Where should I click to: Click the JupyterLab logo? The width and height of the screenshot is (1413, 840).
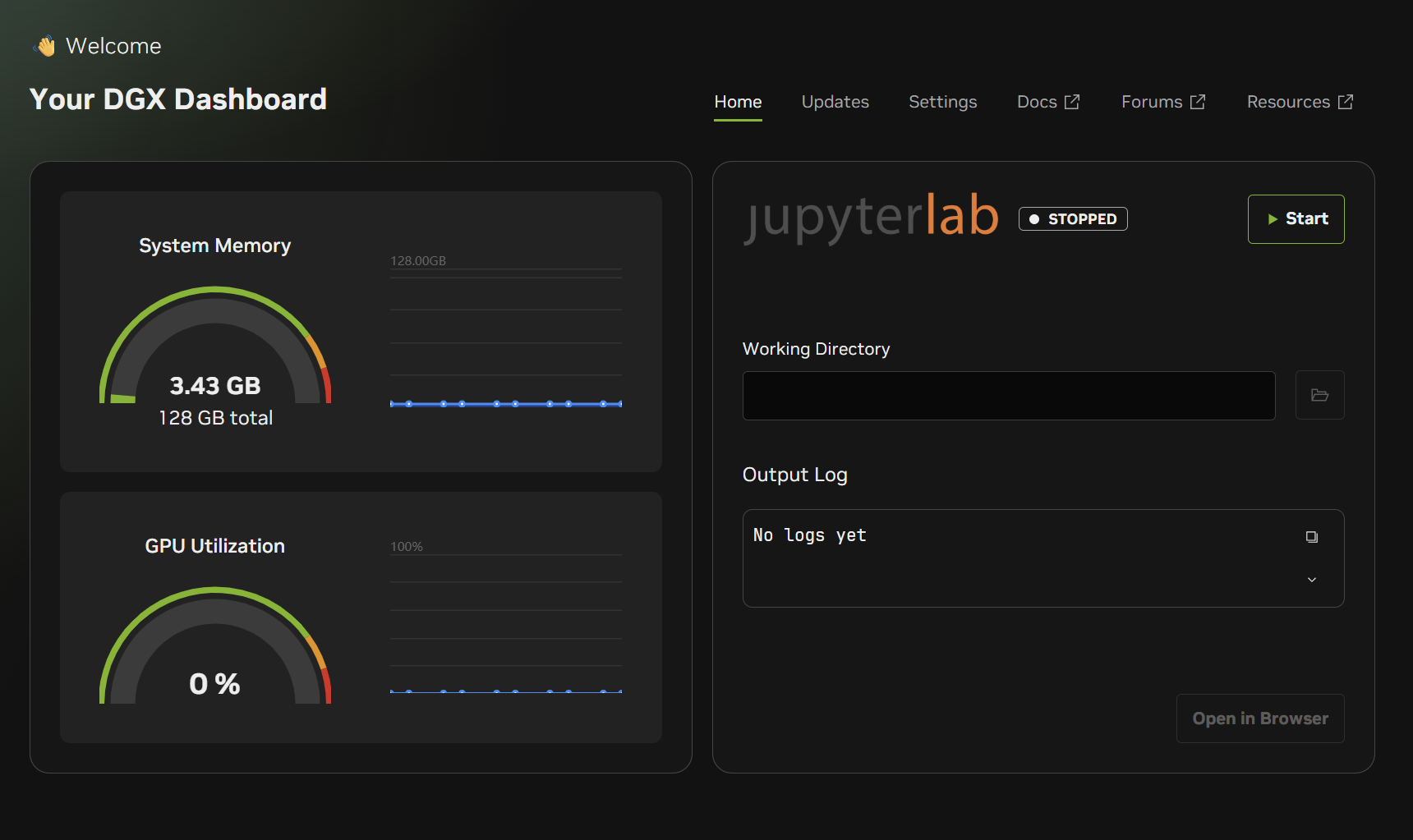coord(872,218)
